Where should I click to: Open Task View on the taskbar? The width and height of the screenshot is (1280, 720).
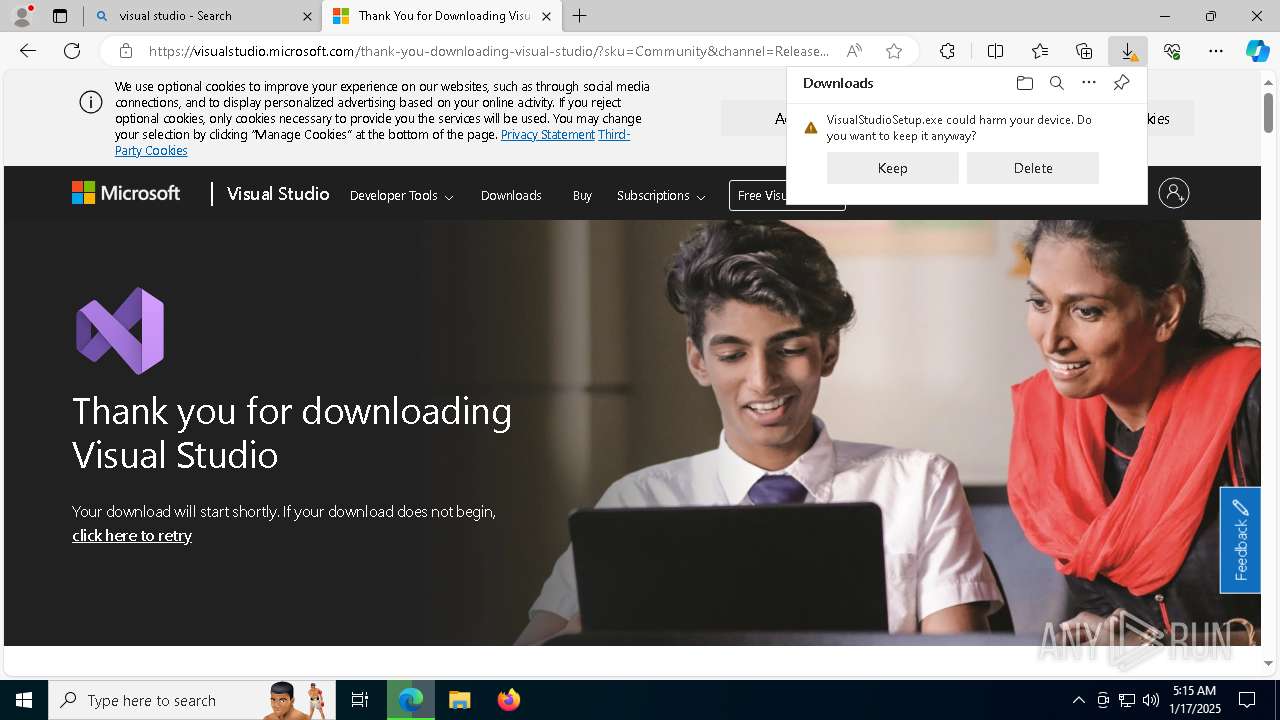pyautogui.click(x=360, y=700)
